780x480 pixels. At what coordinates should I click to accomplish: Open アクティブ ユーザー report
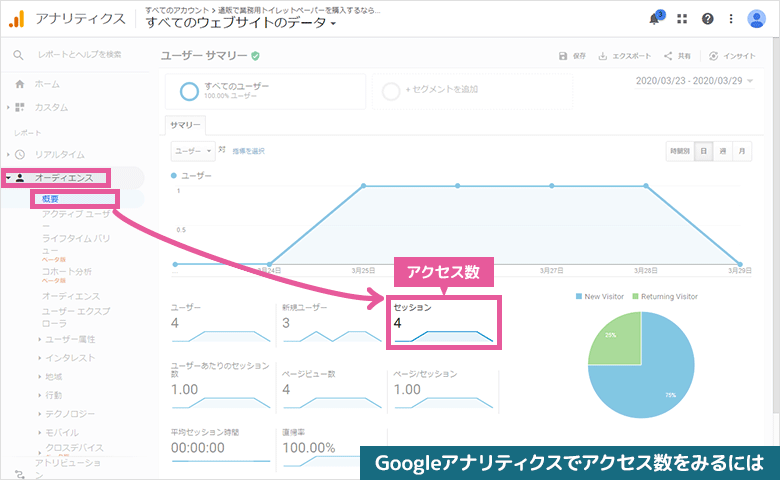76,220
